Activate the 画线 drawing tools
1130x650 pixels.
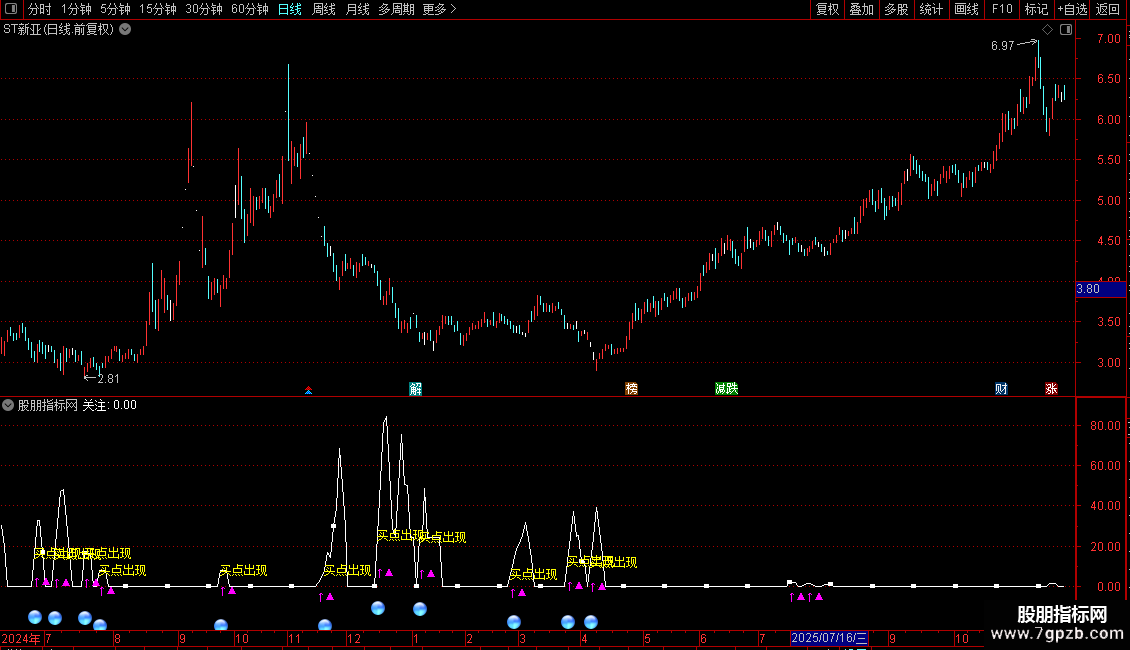point(966,9)
